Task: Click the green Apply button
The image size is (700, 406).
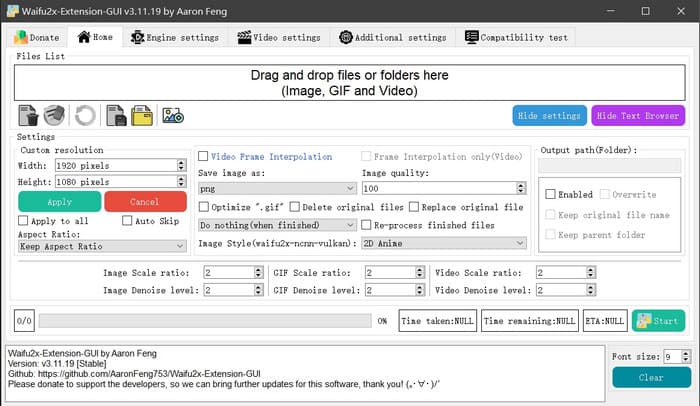Action: 60,202
